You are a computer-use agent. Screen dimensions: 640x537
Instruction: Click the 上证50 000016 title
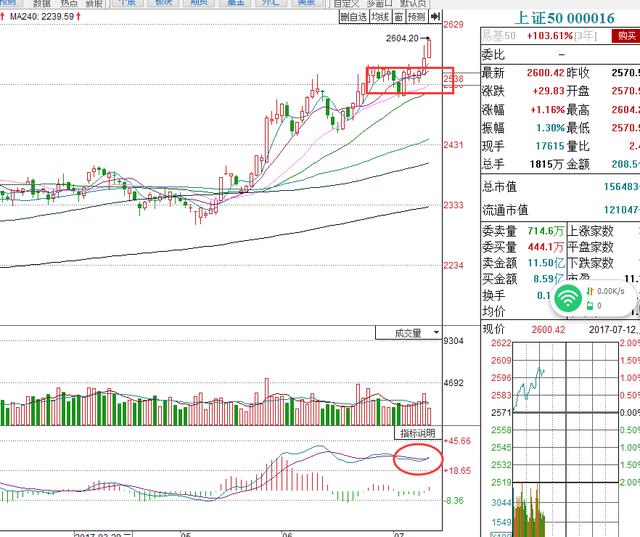(x=564, y=18)
